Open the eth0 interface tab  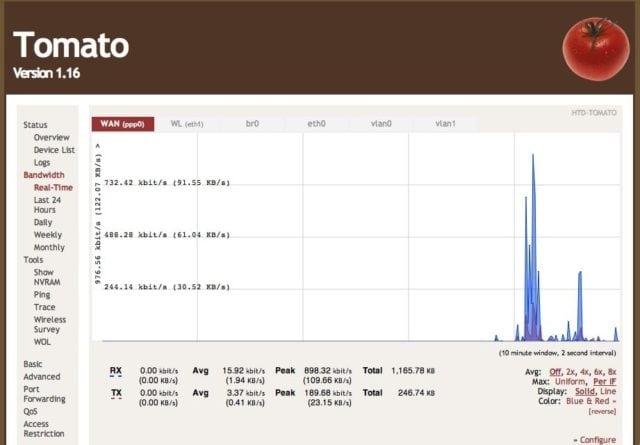316,124
